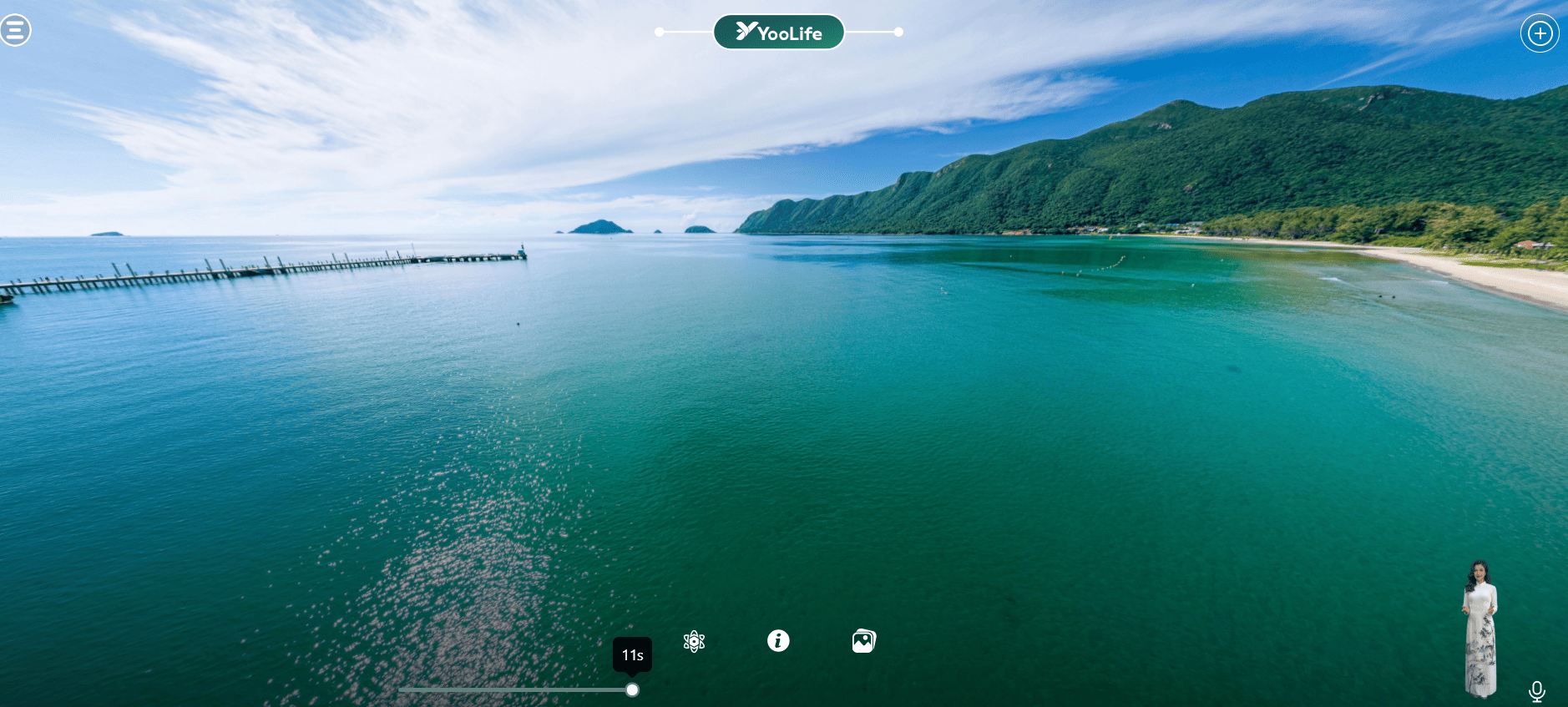Screen dimensions: 1568x707
Task: Click the round slider handle
Action: point(632,689)
